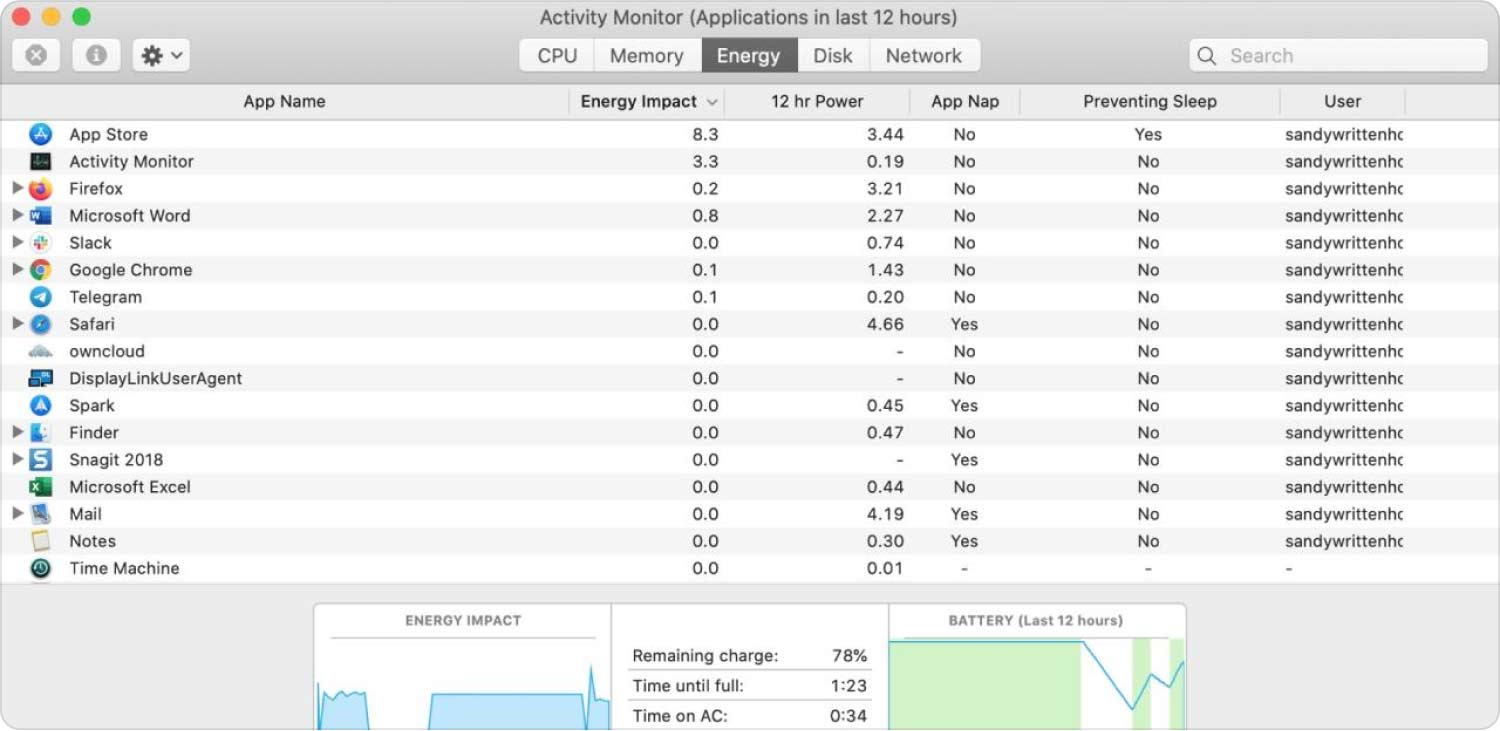This screenshot has height=731, width=1500.
Task: Select the Microsoft Excel row name
Action: (130, 487)
